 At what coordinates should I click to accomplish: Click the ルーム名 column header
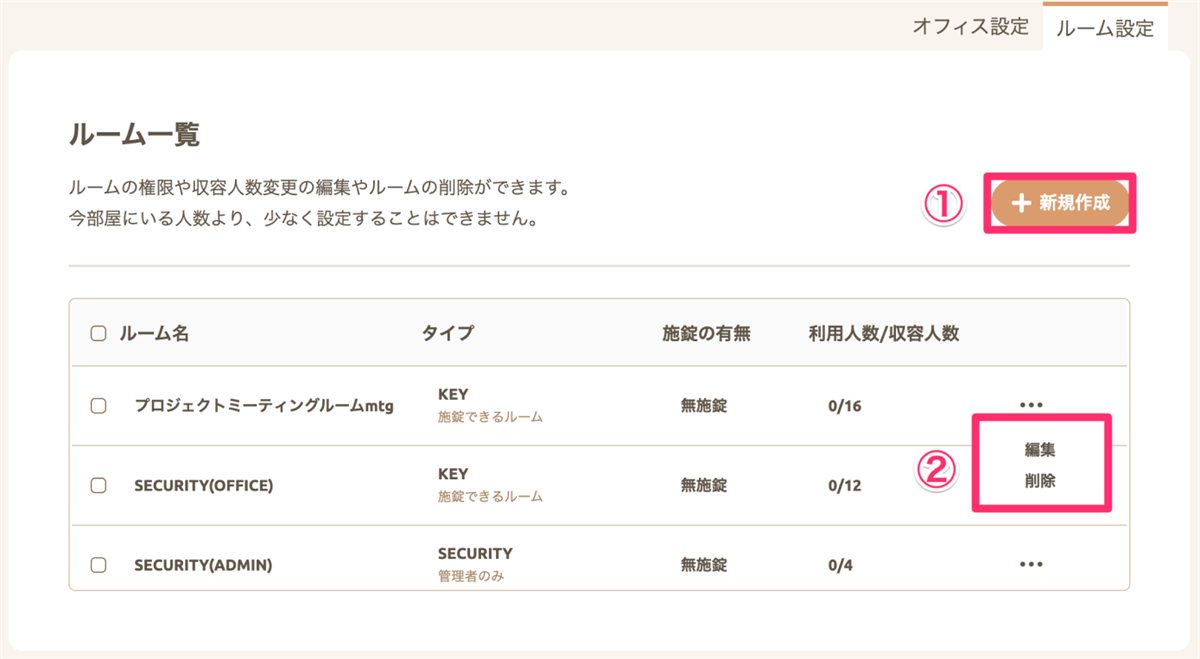[x=154, y=334]
